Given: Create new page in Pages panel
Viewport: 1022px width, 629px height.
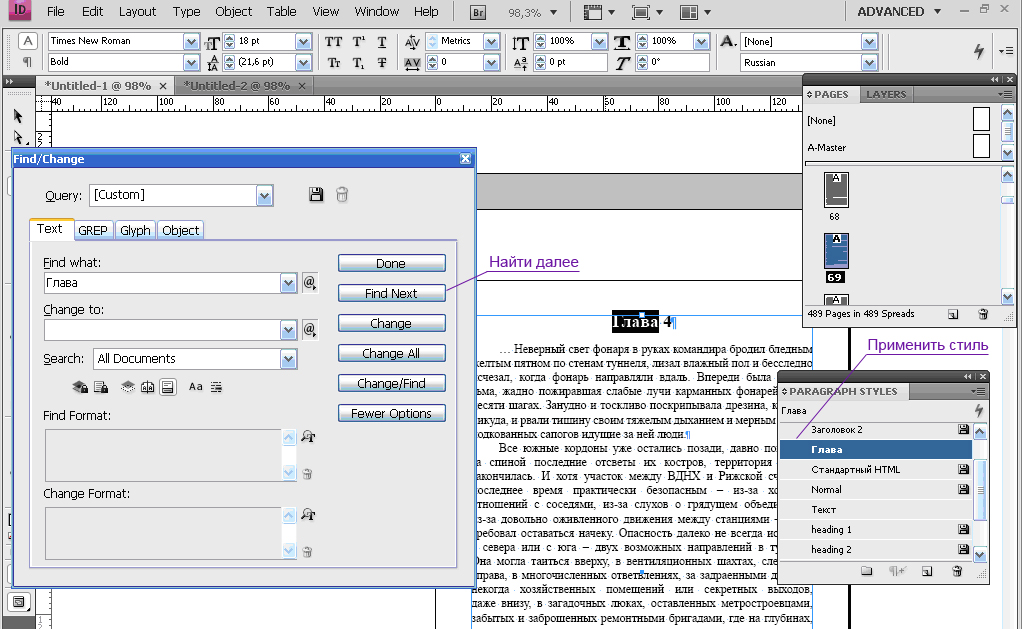Looking at the screenshot, I should [x=953, y=314].
